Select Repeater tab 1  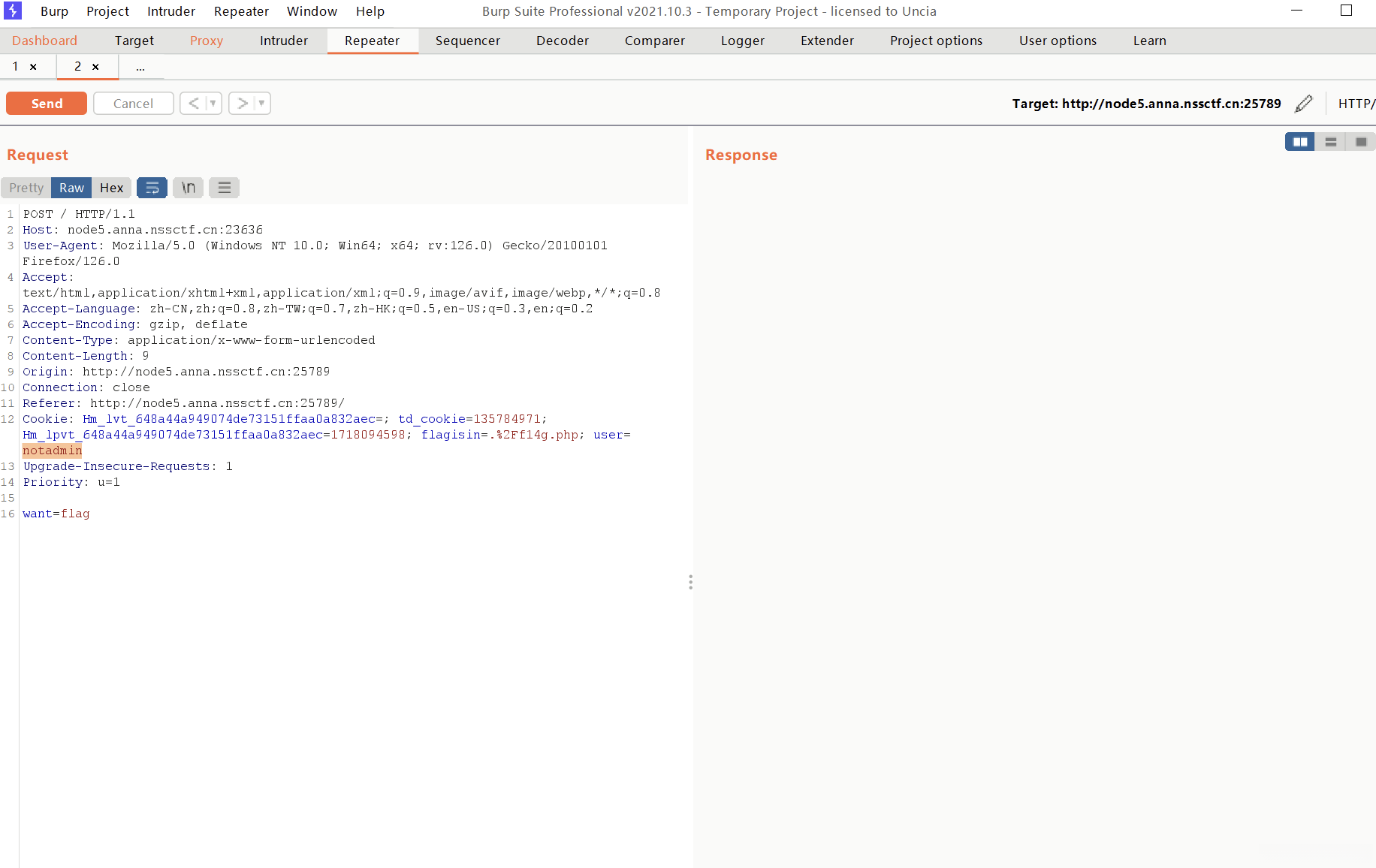[x=15, y=67]
